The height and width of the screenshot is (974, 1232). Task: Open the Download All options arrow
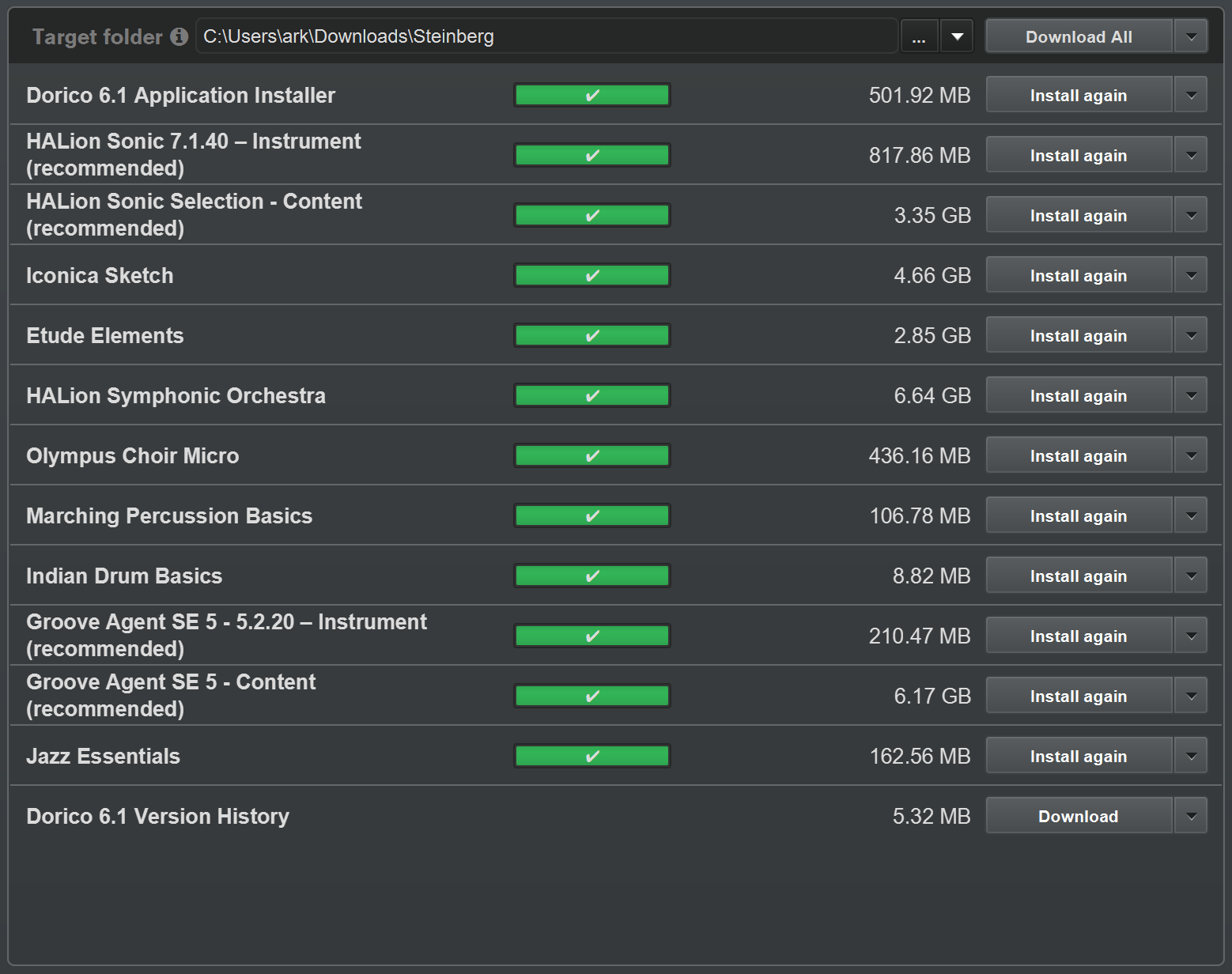point(1191,36)
